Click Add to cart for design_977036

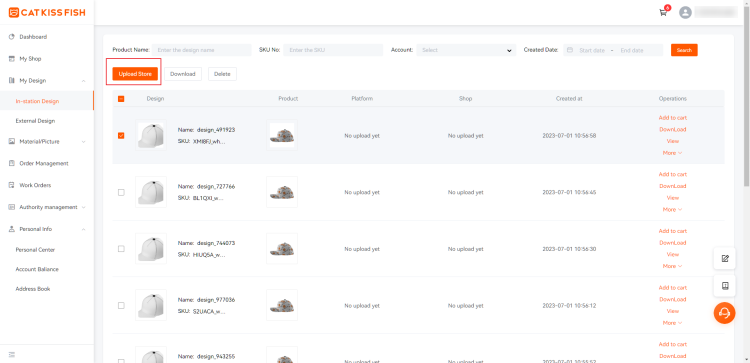coord(673,287)
